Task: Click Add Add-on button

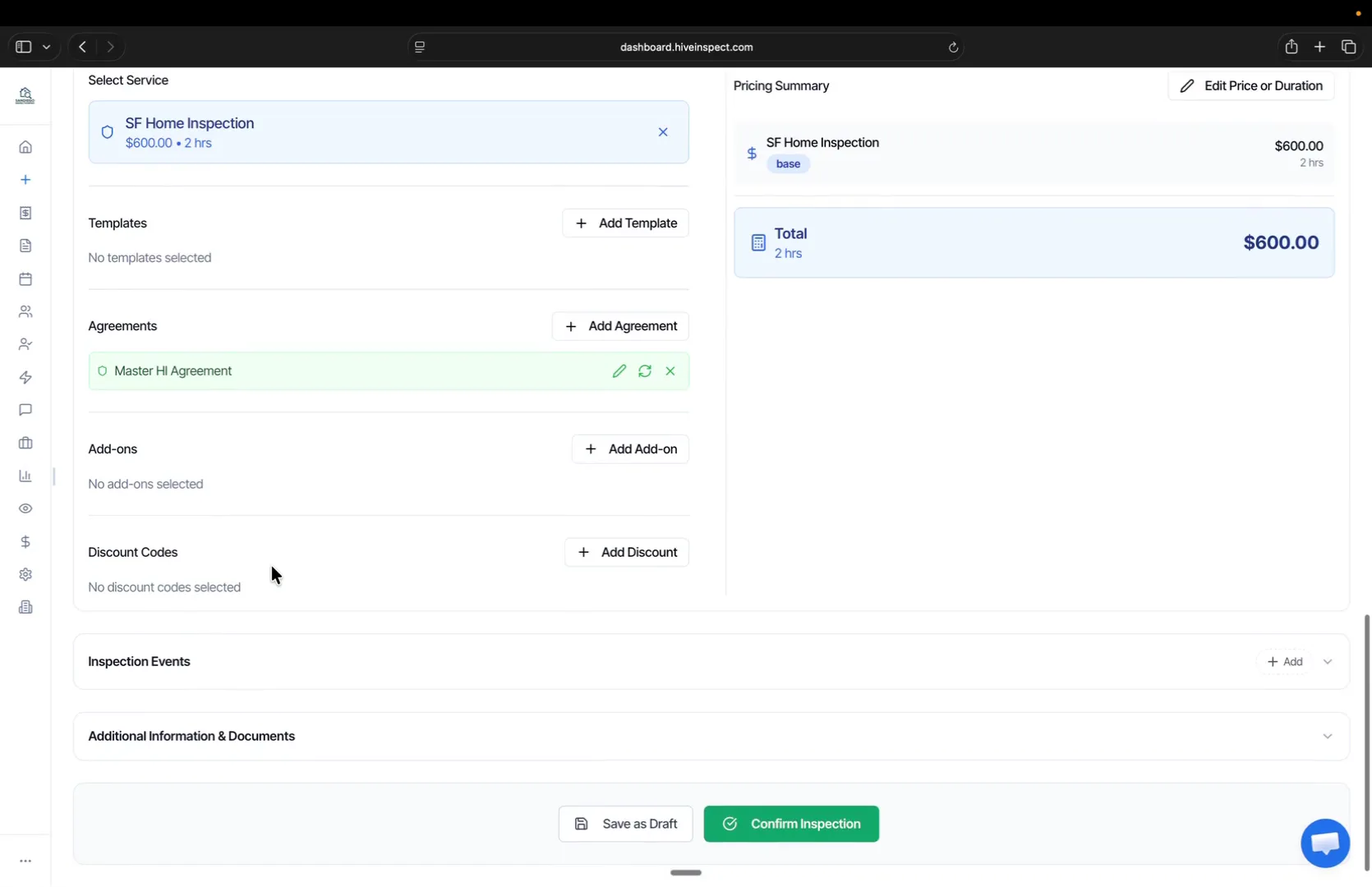Action: [630, 449]
